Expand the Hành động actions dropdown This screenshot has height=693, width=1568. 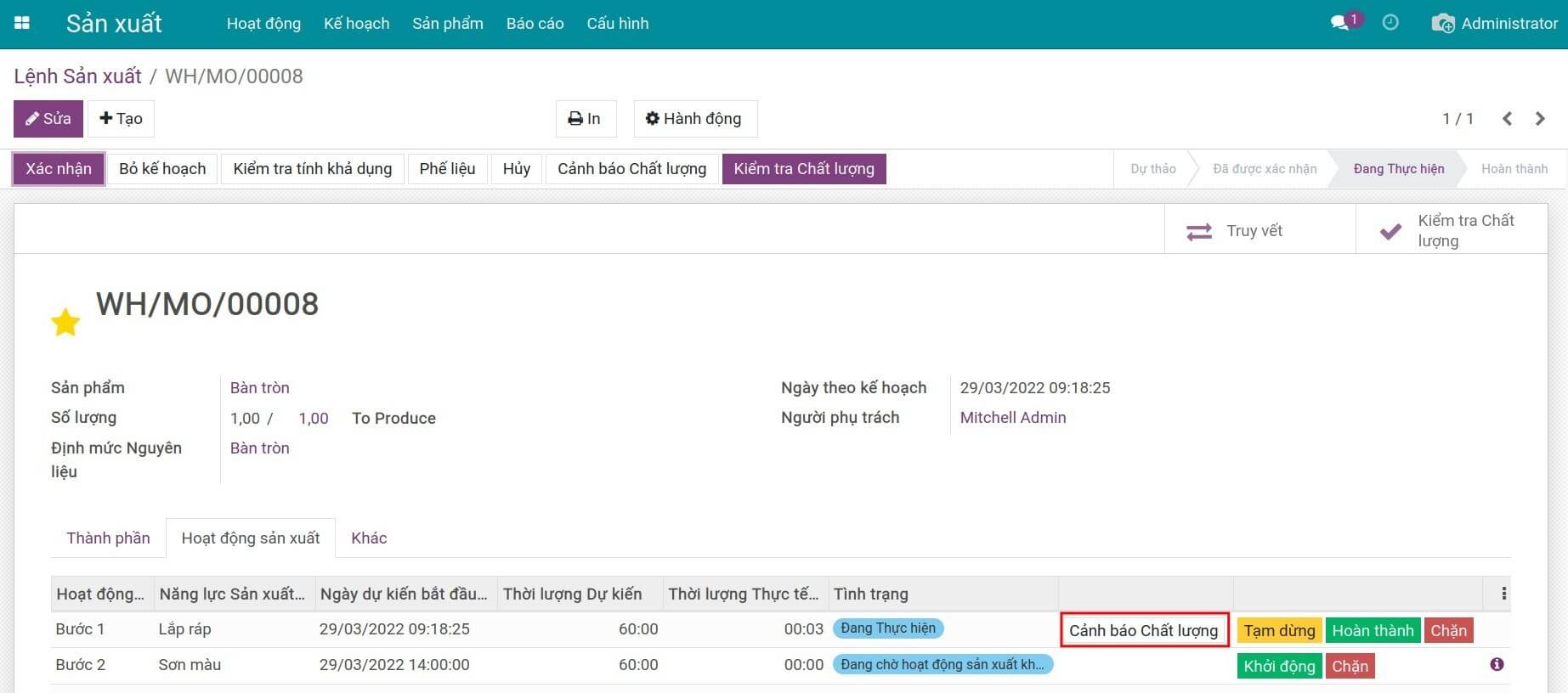pyautogui.click(x=694, y=119)
